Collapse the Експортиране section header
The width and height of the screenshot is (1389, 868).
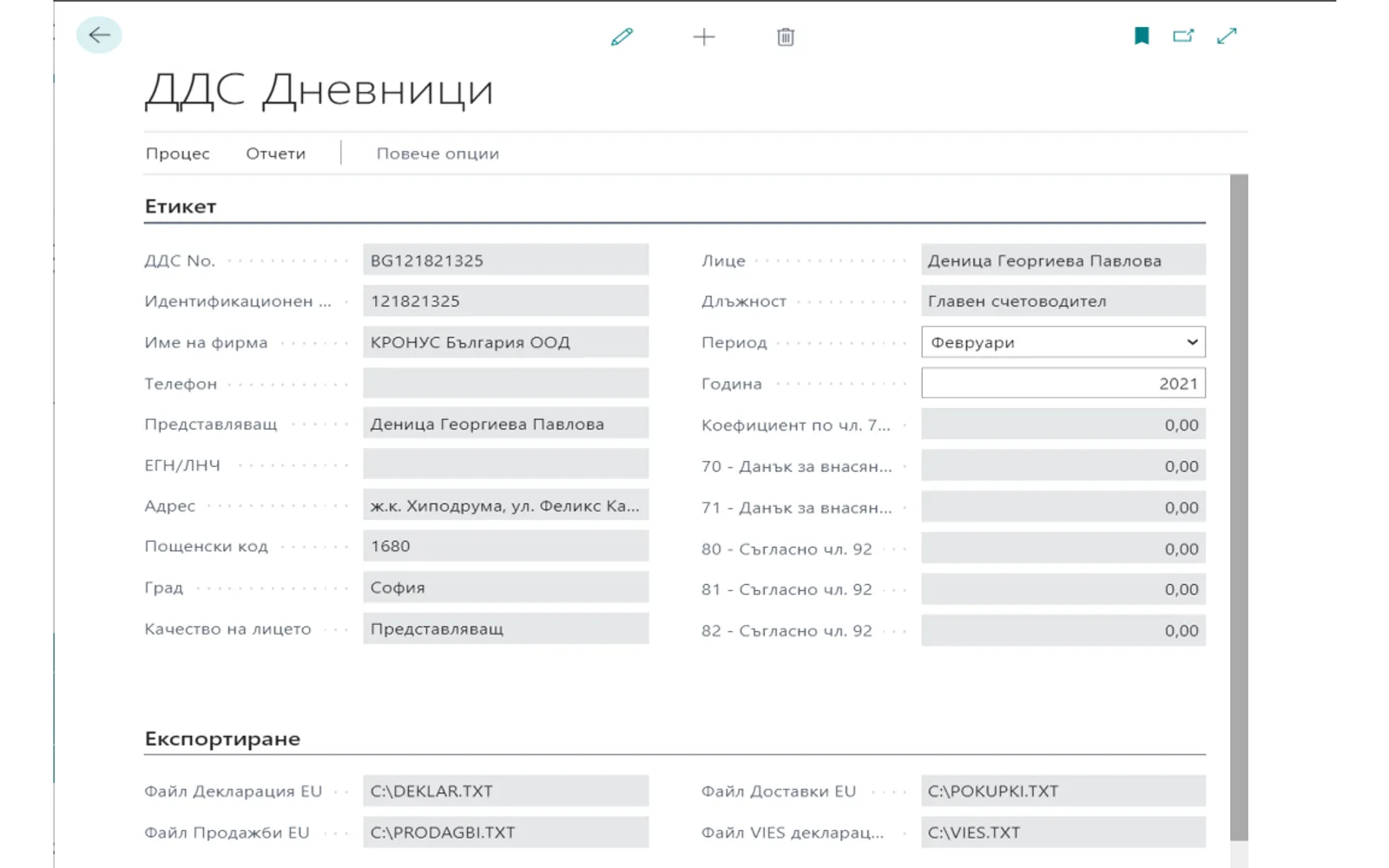222,739
